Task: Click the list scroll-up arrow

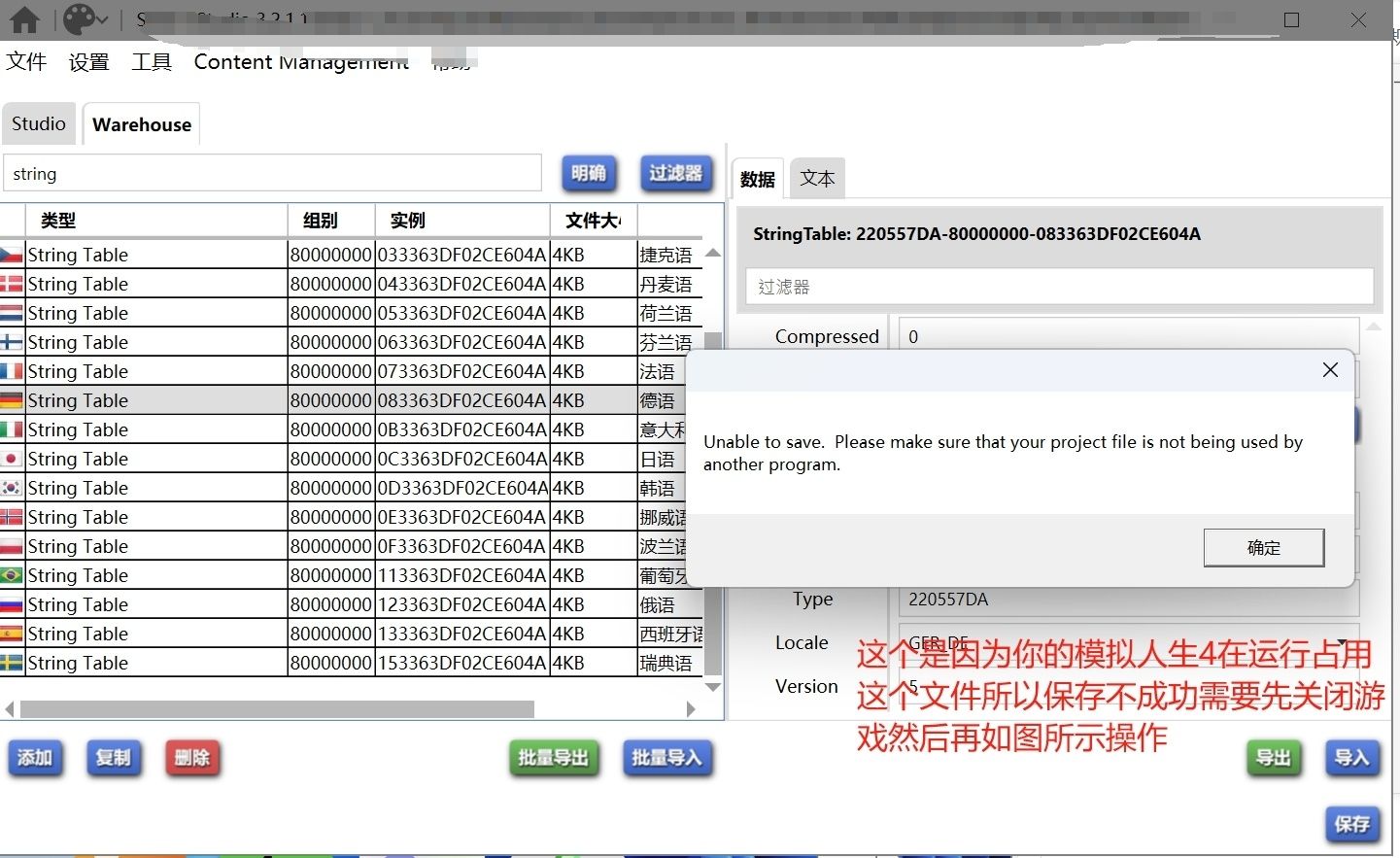Action: click(713, 253)
